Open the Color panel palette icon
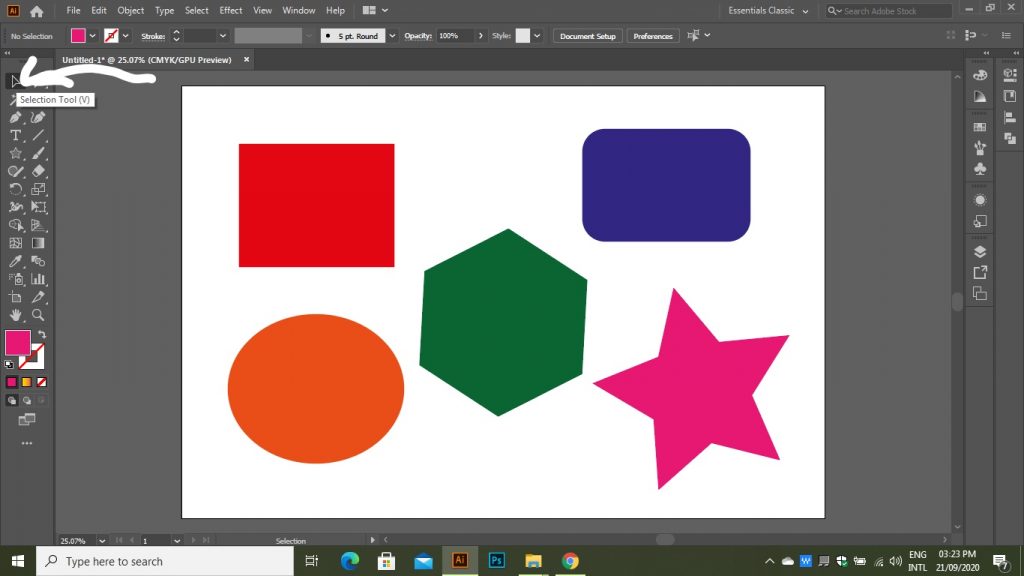 click(x=980, y=75)
